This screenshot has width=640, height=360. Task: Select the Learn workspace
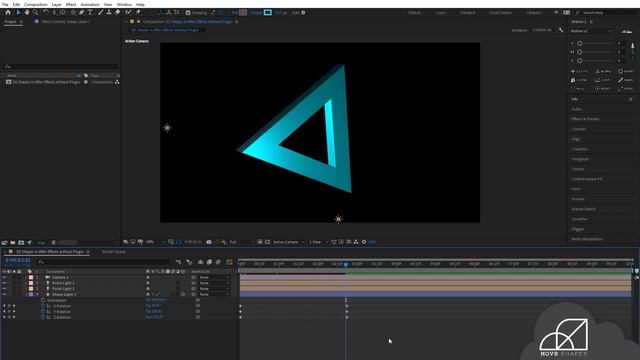[x=440, y=13]
